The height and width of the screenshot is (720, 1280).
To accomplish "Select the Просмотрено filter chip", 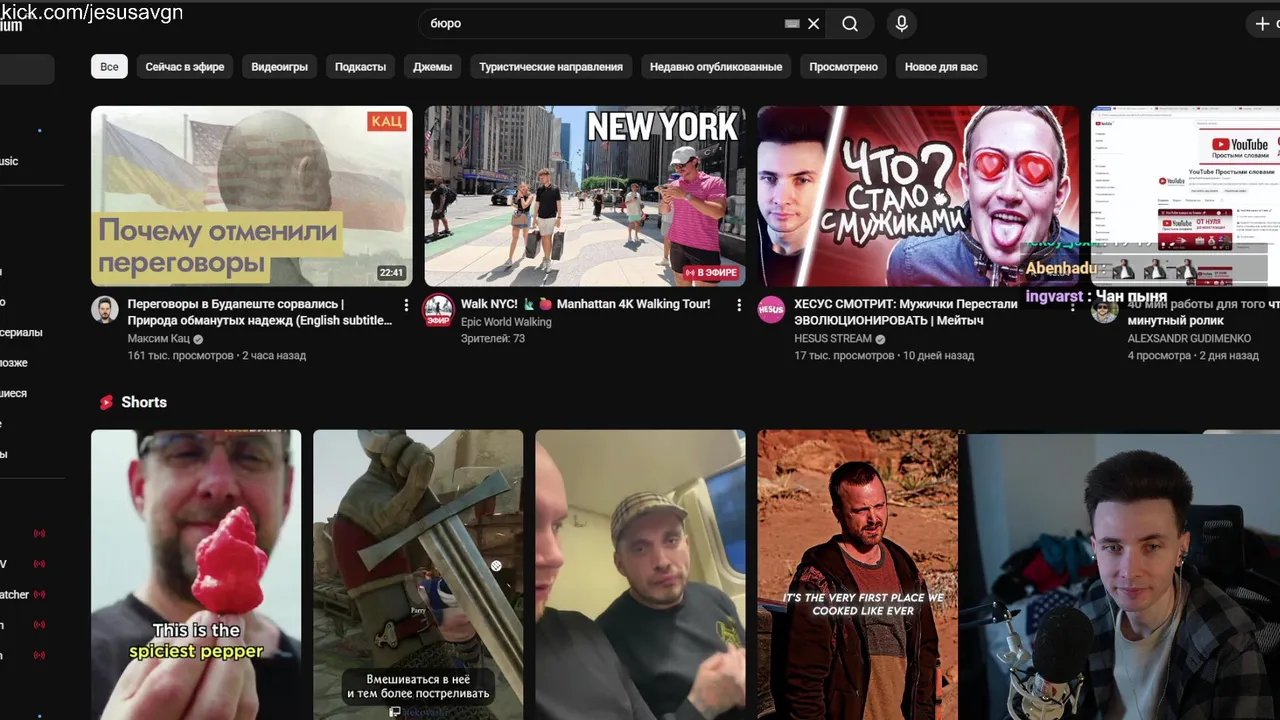I will [x=843, y=67].
